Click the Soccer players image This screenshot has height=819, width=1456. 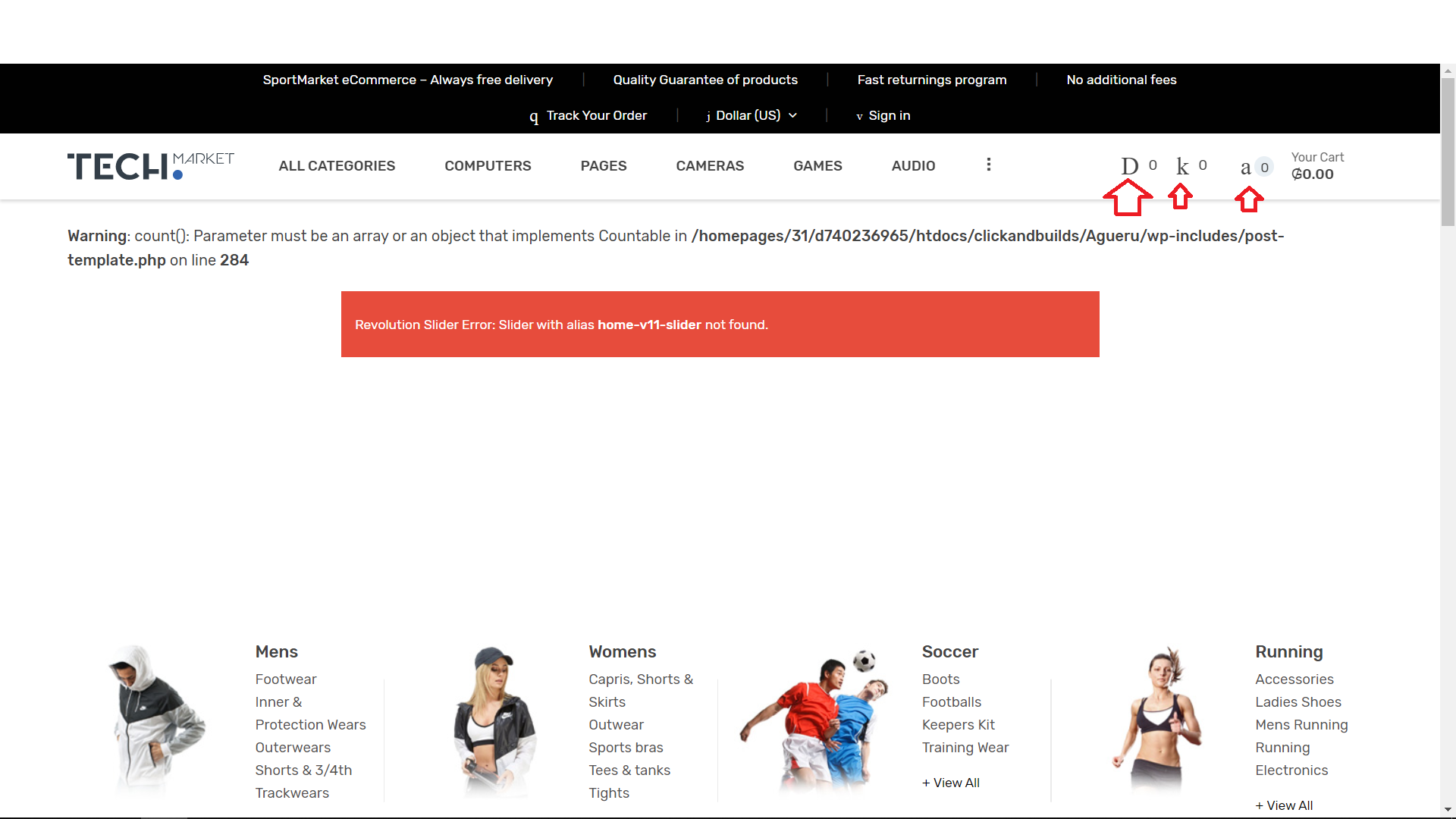pyautogui.click(x=815, y=720)
